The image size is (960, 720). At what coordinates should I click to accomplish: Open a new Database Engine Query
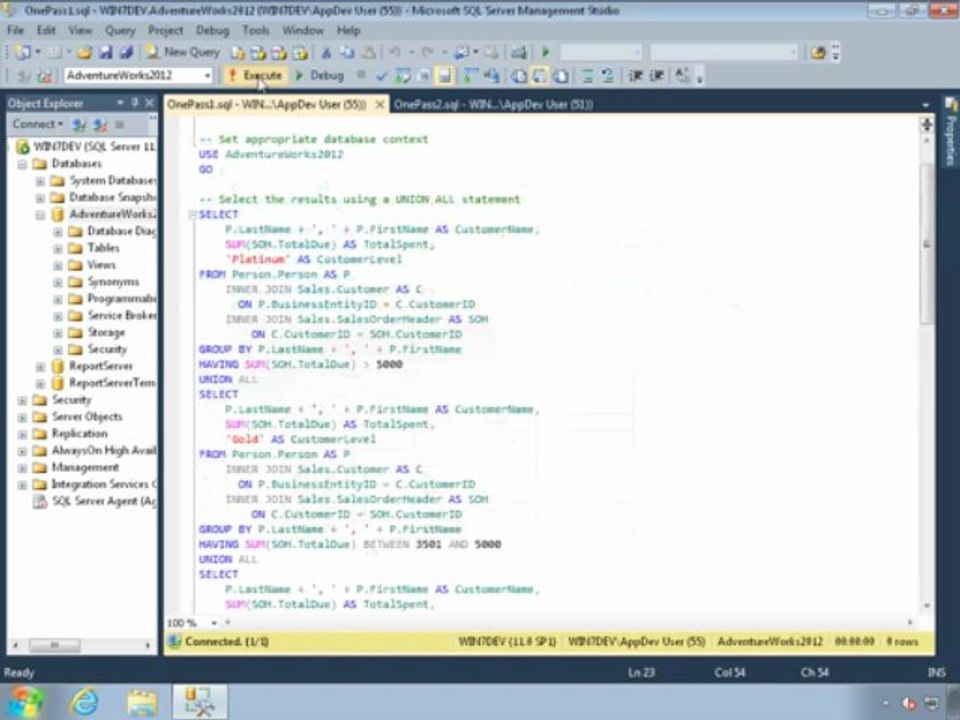tap(238, 53)
